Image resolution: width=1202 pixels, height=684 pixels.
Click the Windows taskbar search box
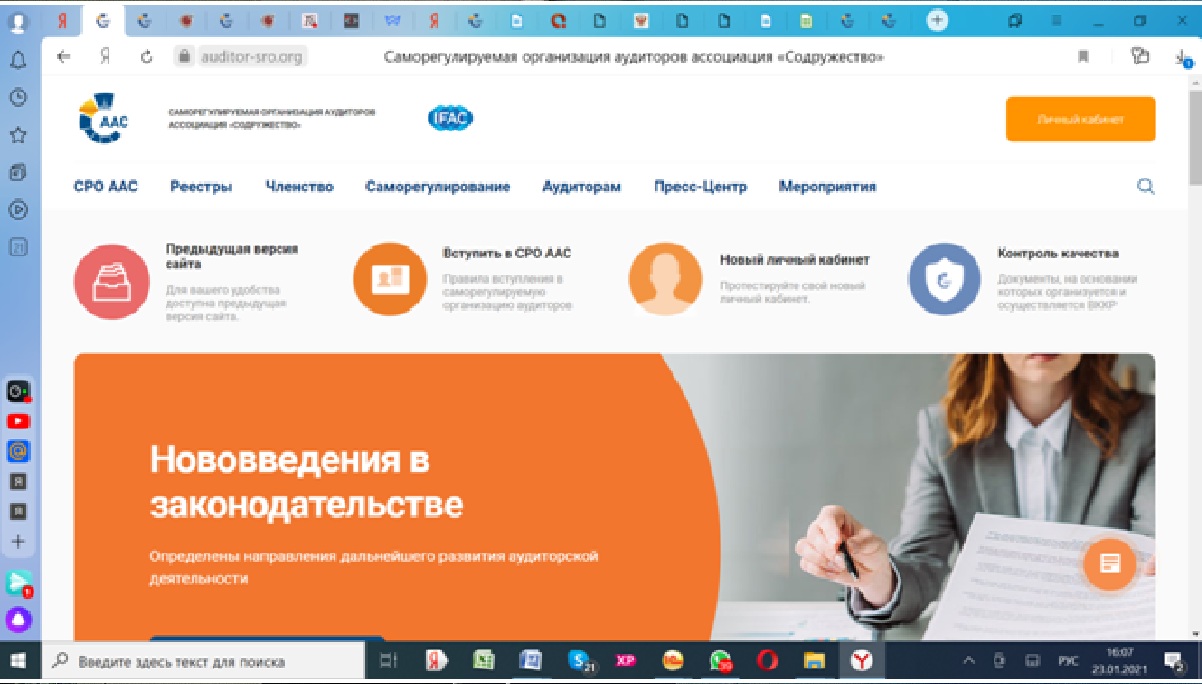203,661
